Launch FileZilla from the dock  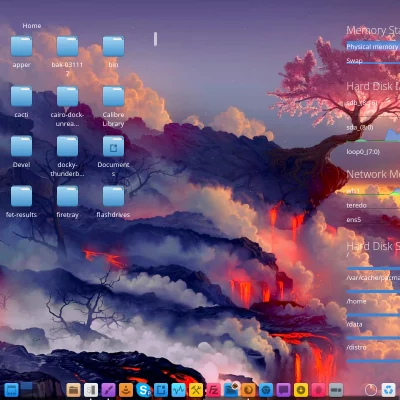pos(213,390)
